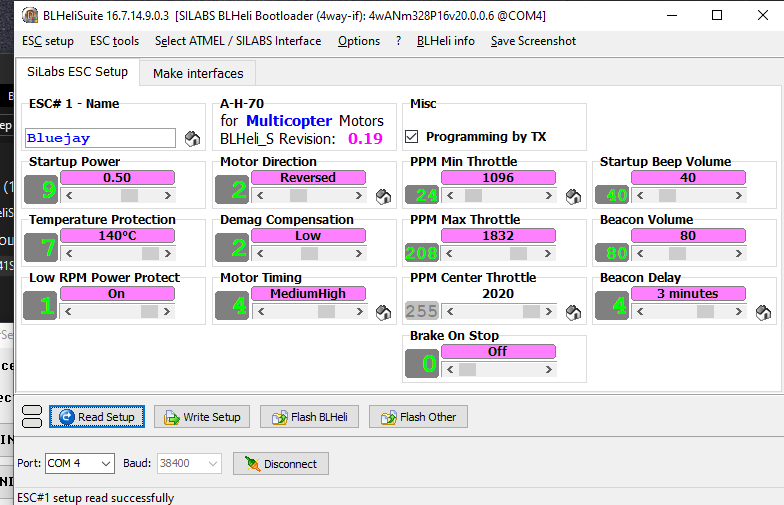The width and height of the screenshot is (784, 505).
Task: Click the Startup Power slider thumb
Action: click(x=130, y=196)
